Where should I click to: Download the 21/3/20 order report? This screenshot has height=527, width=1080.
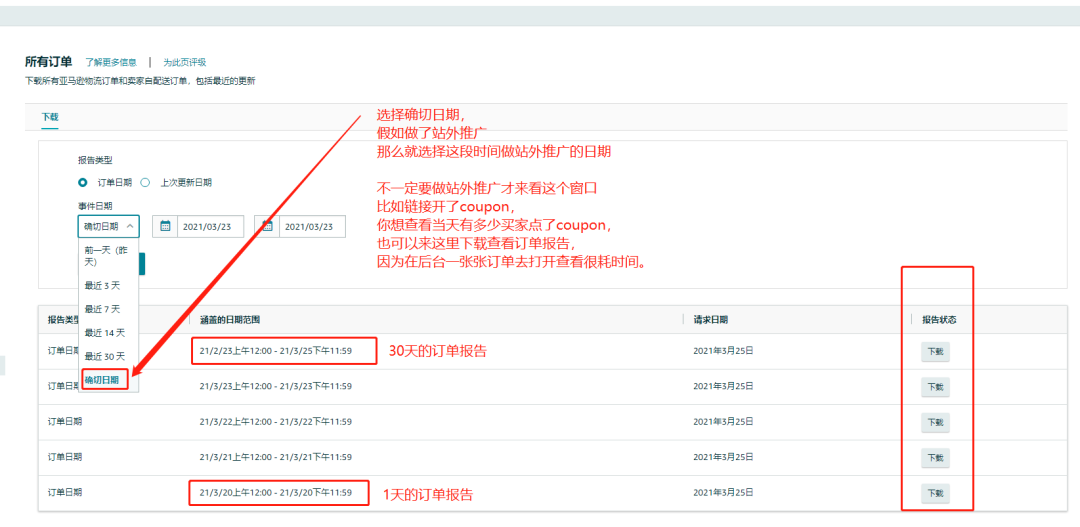(x=935, y=493)
